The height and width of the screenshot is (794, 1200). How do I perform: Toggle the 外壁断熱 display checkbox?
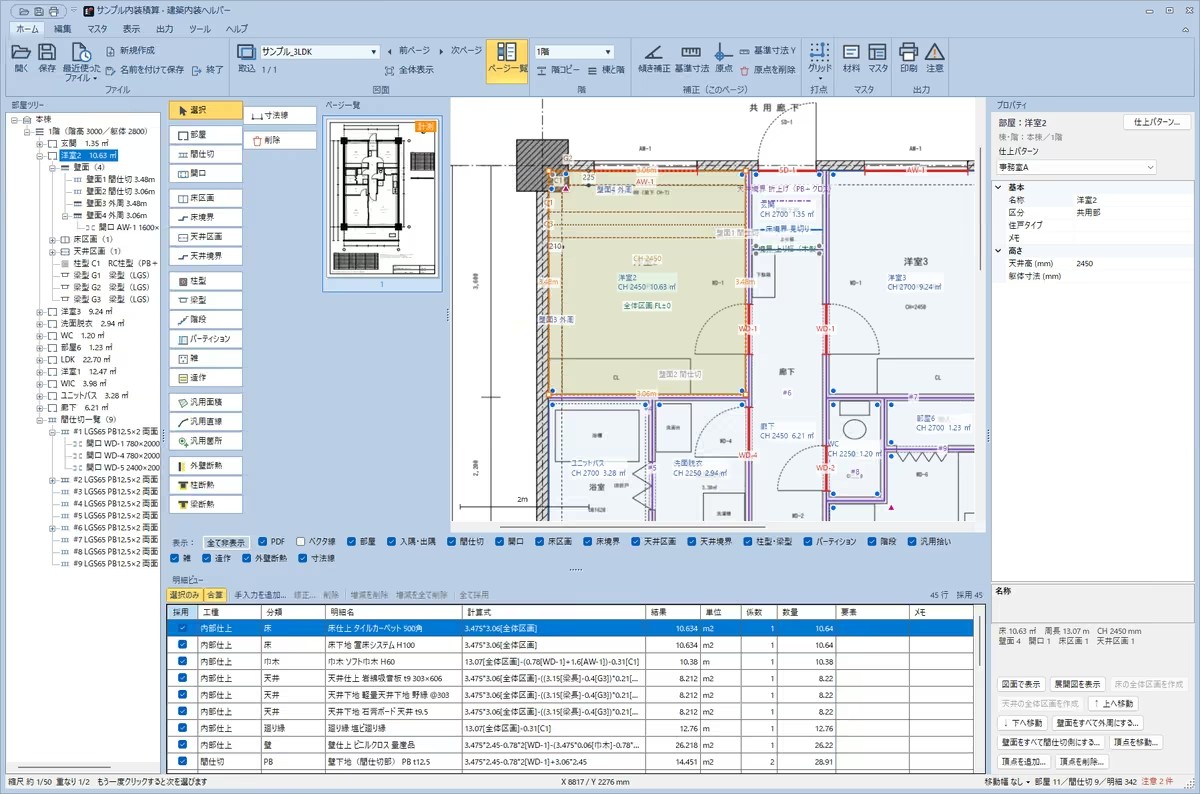246,558
